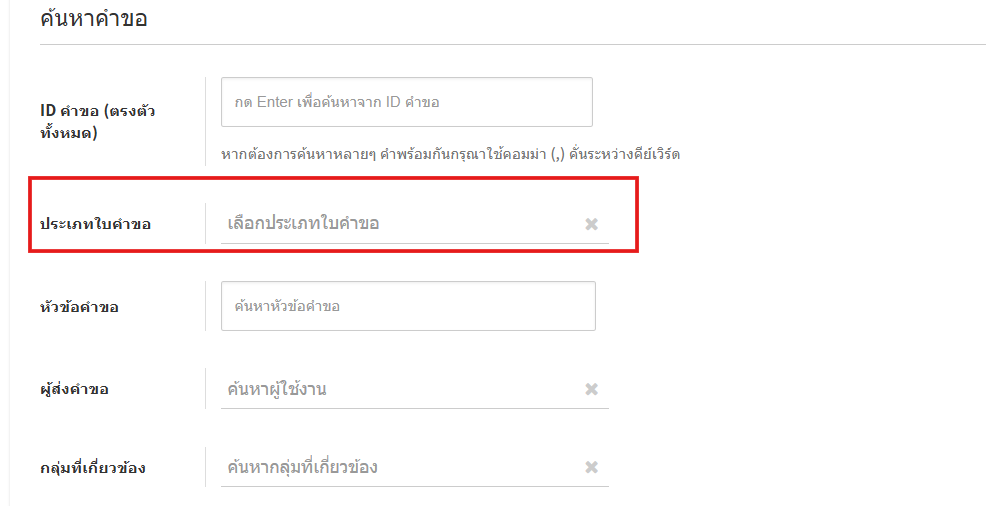
Task: Clear the ผู้ส่งคำขอ field using its X icon
Action: tap(591, 389)
